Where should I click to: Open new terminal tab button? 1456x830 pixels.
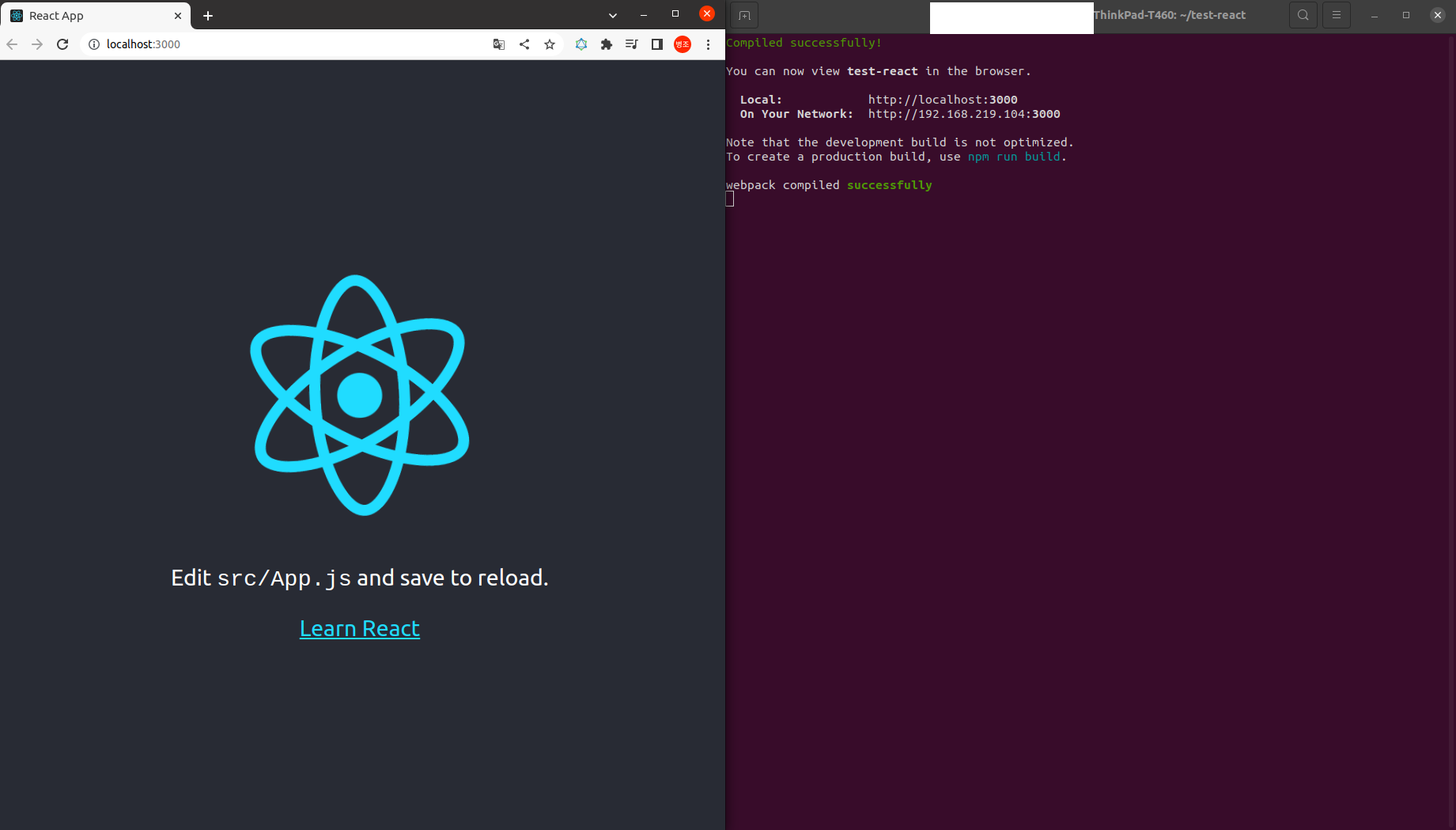pos(744,15)
